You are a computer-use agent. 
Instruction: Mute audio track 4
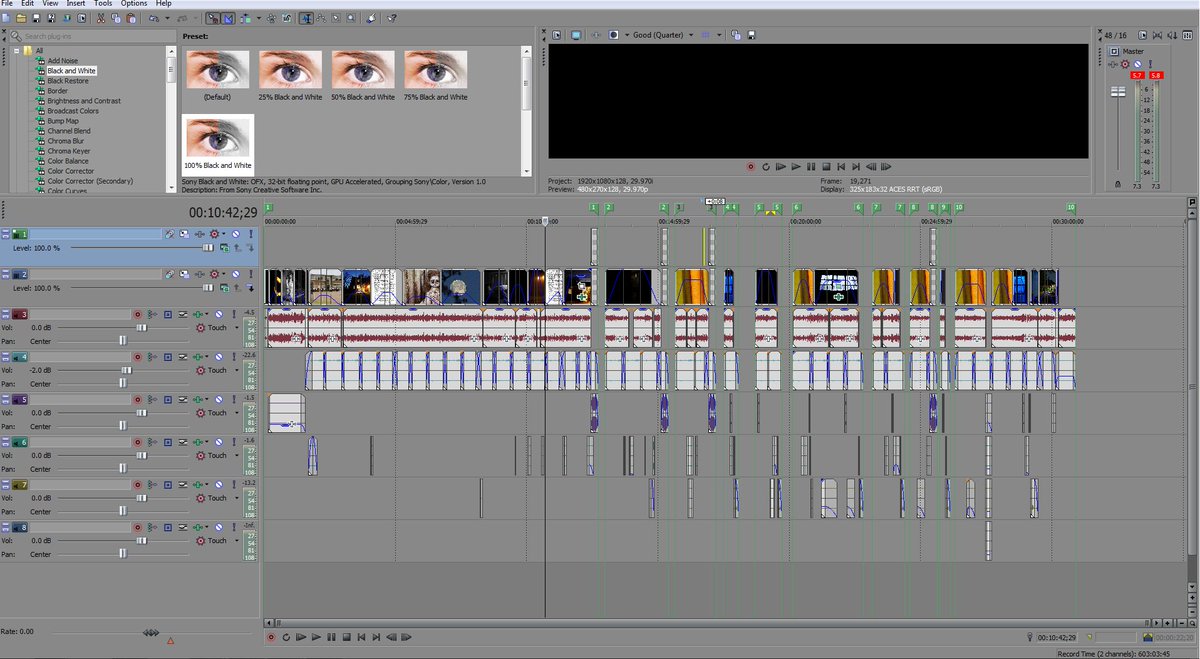click(x=219, y=357)
